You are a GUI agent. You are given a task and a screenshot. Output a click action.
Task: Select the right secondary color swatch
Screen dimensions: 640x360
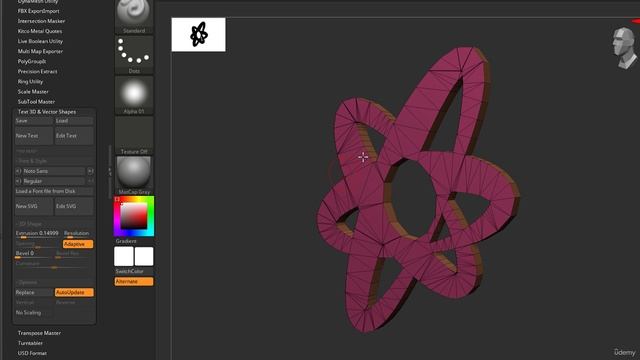144,256
